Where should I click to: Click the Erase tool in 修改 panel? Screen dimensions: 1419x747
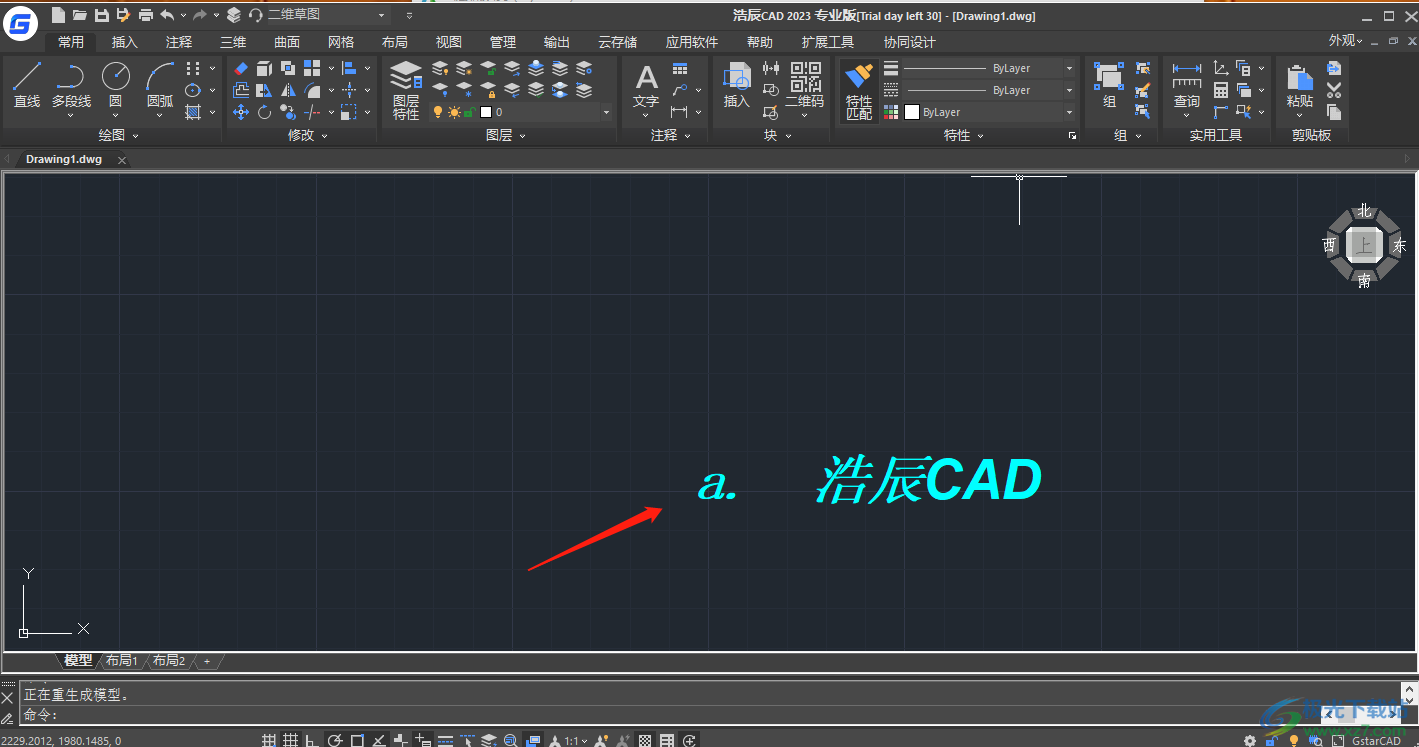coord(241,68)
